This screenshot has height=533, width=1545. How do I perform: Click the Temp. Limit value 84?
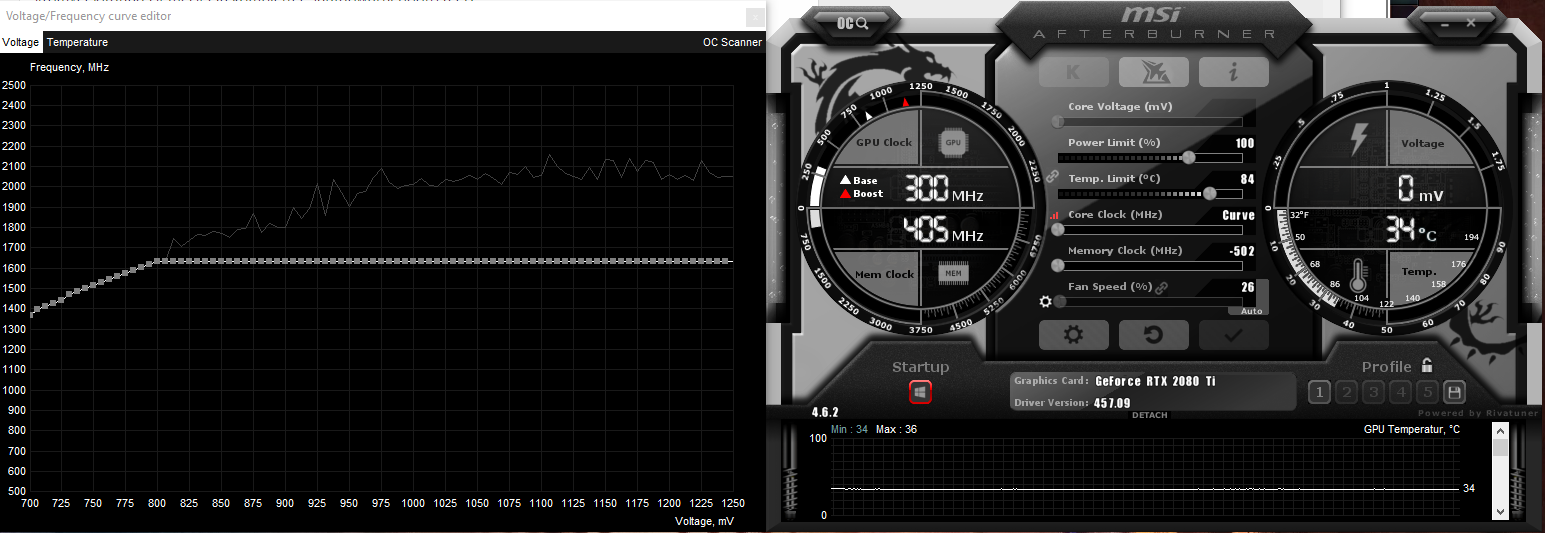coord(1247,179)
